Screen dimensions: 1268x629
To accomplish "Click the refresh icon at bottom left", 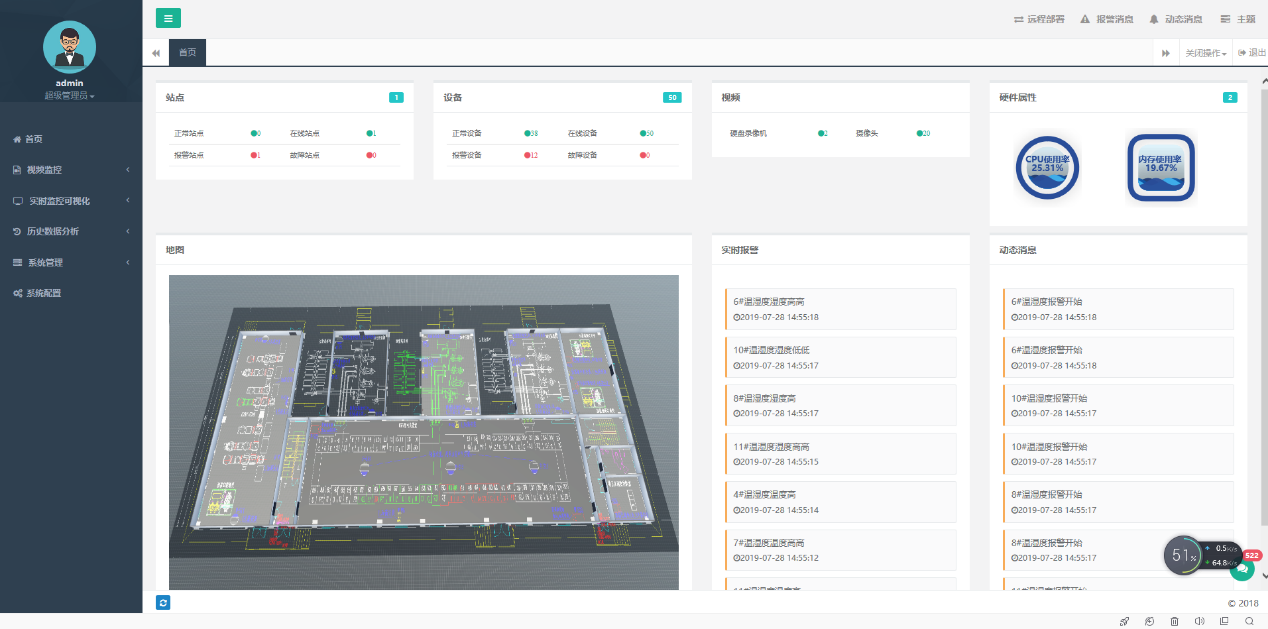I will (x=163, y=602).
